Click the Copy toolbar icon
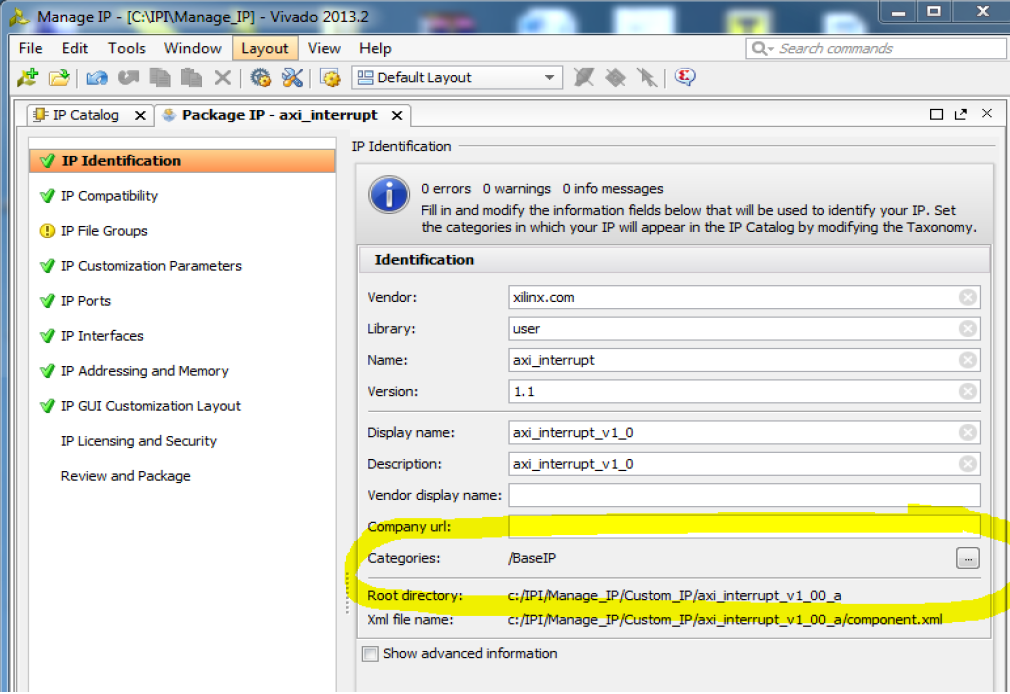The width and height of the screenshot is (1010, 694). [x=158, y=77]
